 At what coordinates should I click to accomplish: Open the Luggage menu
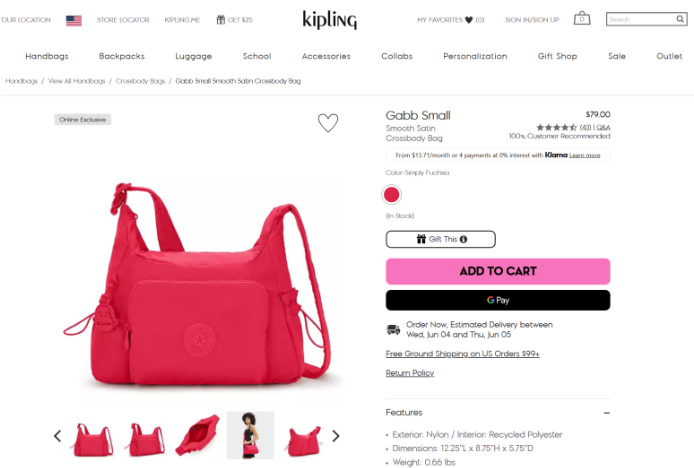pos(193,56)
